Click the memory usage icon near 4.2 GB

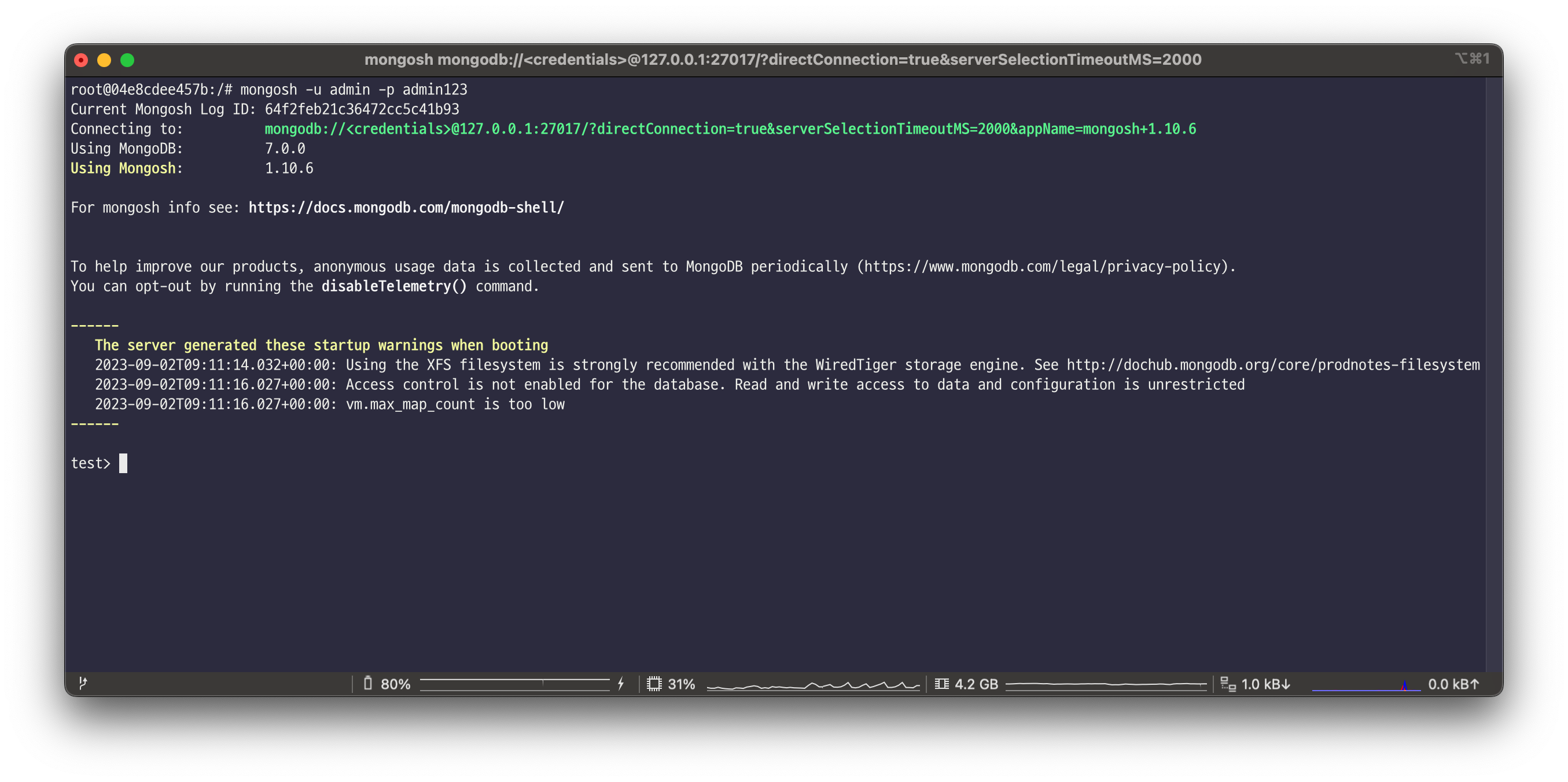(941, 684)
